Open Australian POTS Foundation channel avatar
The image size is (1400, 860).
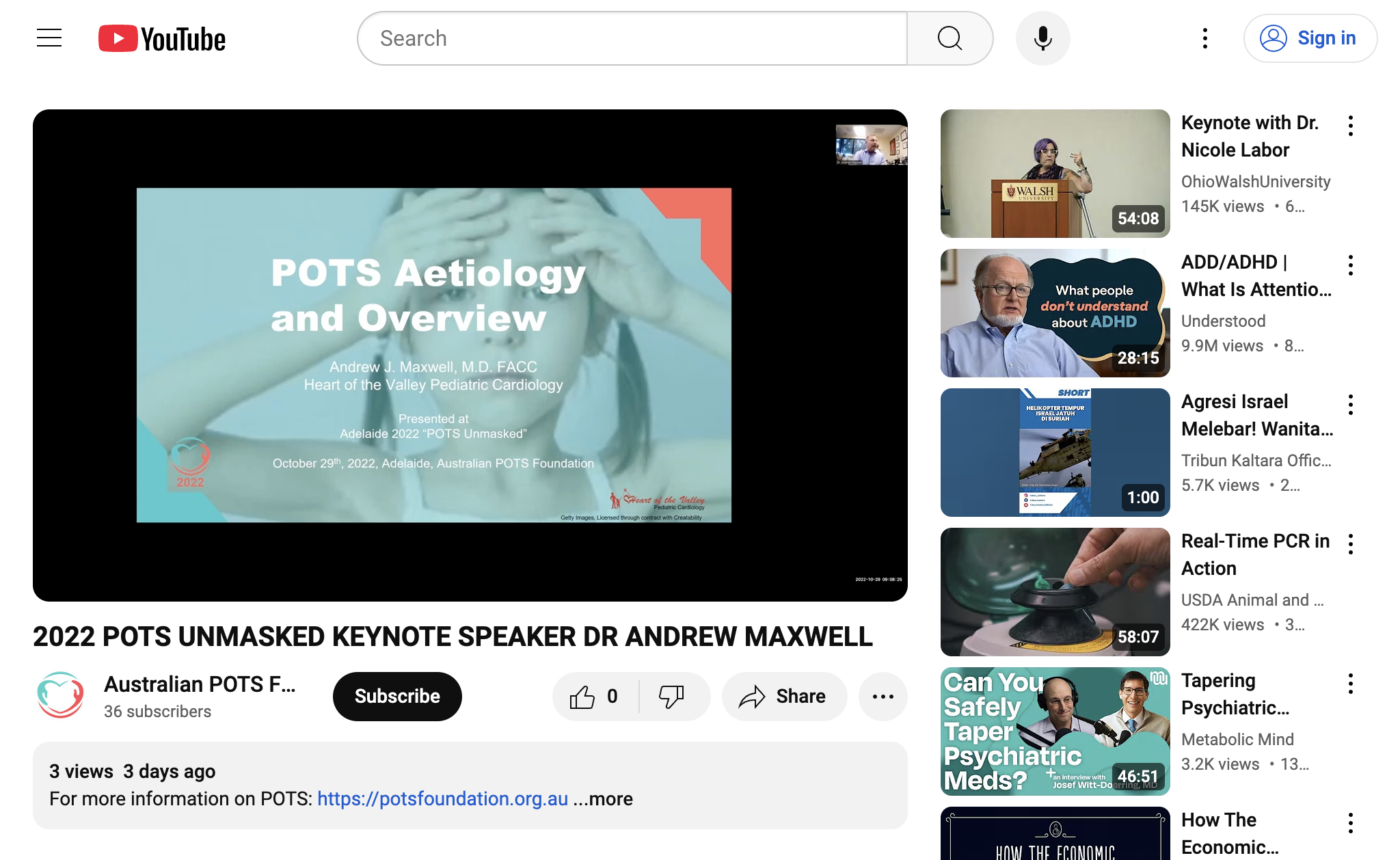[x=60, y=695]
